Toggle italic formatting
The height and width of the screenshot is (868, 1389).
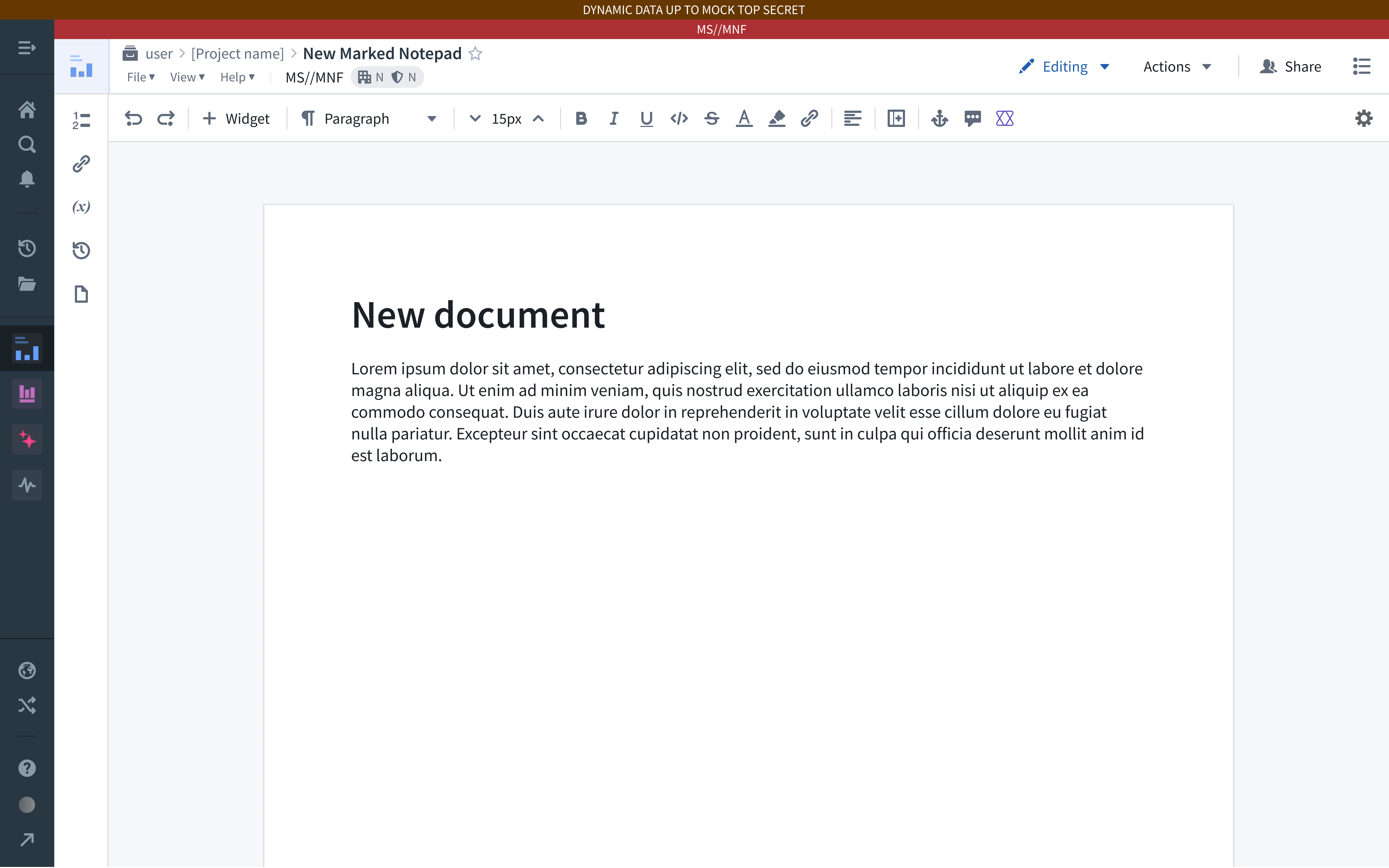tap(614, 118)
